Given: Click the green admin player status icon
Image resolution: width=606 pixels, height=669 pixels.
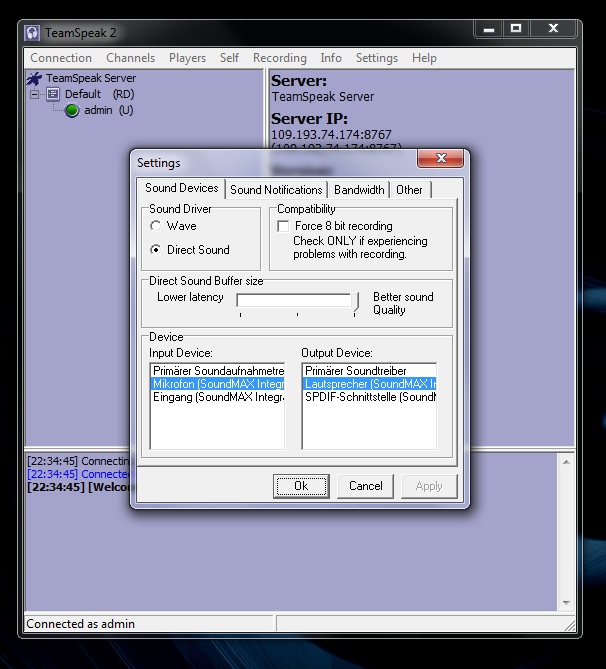Looking at the screenshot, I should click(72, 111).
